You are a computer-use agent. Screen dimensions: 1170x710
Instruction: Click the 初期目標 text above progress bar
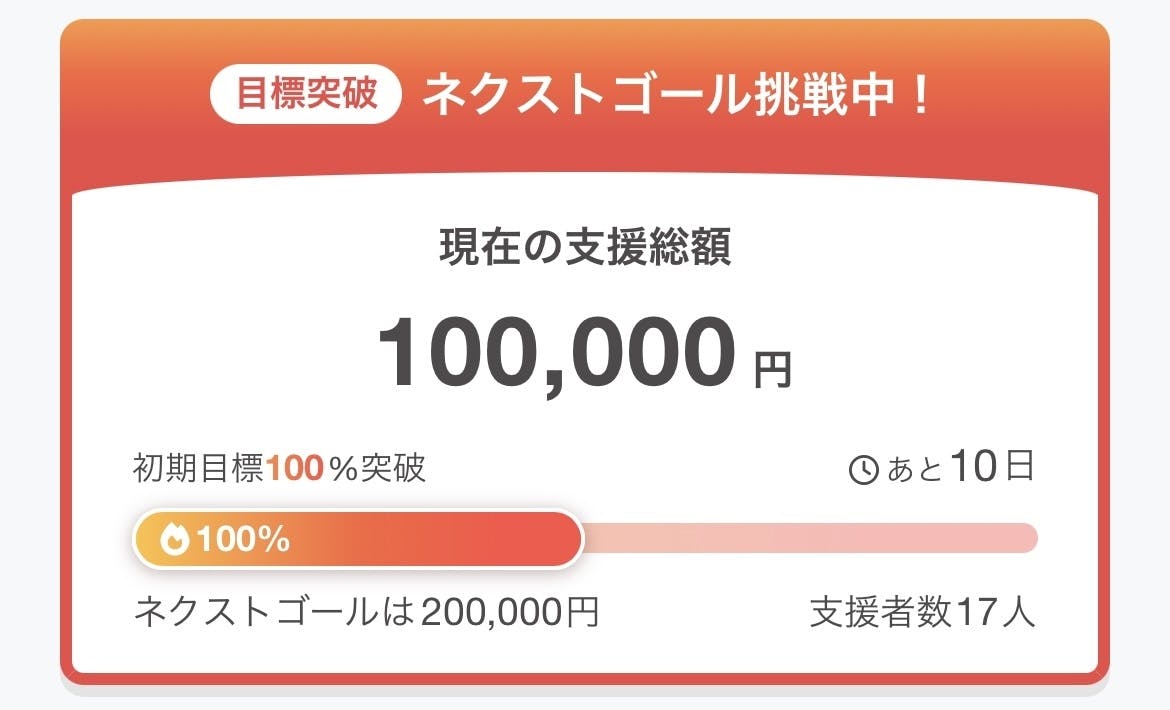click(199, 468)
